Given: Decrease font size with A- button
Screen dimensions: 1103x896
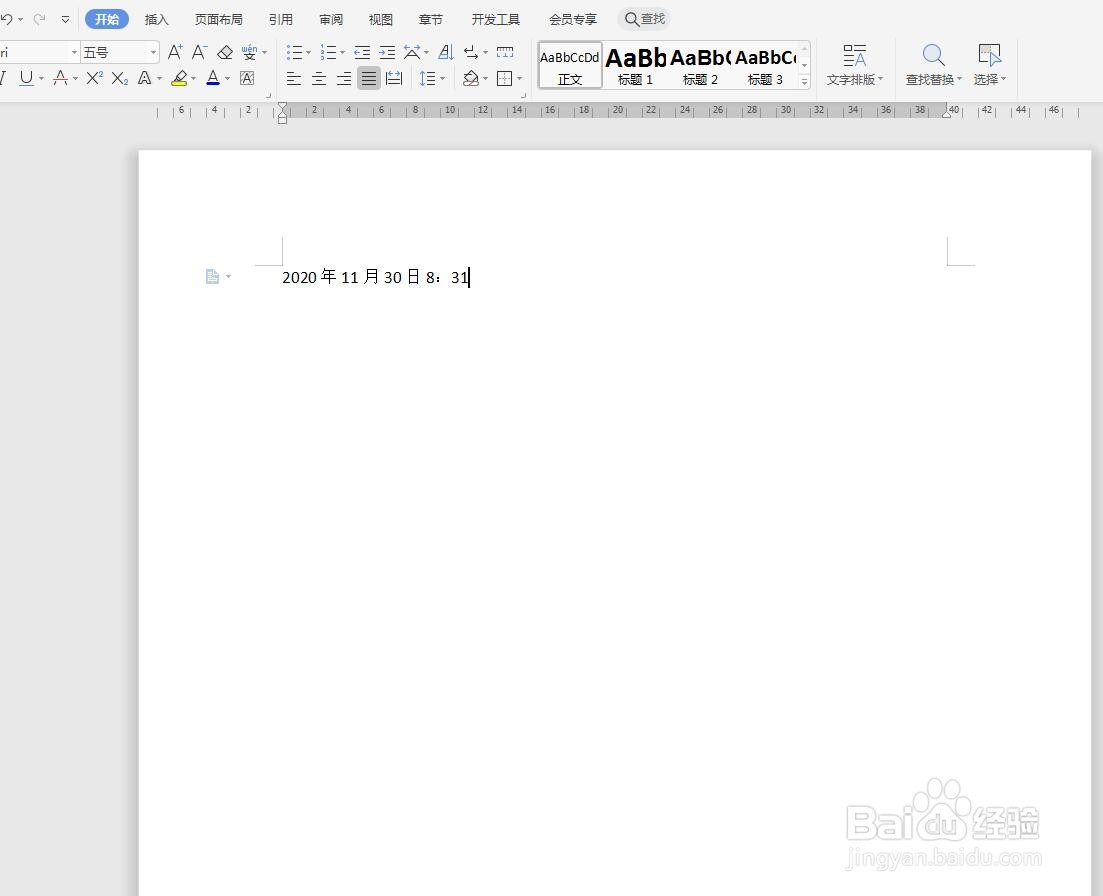Looking at the screenshot, I should click(200, 52).
